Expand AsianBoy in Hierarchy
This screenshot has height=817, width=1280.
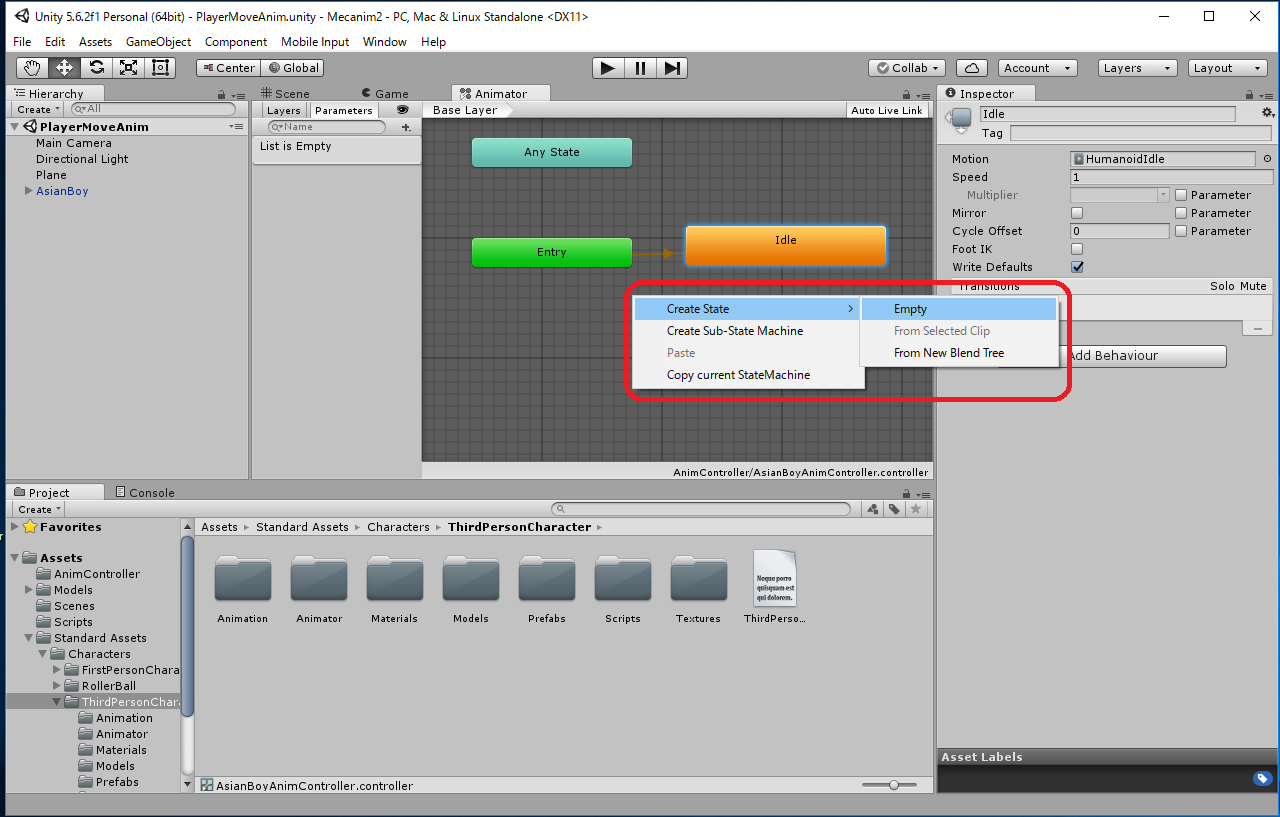coord(28,191)
